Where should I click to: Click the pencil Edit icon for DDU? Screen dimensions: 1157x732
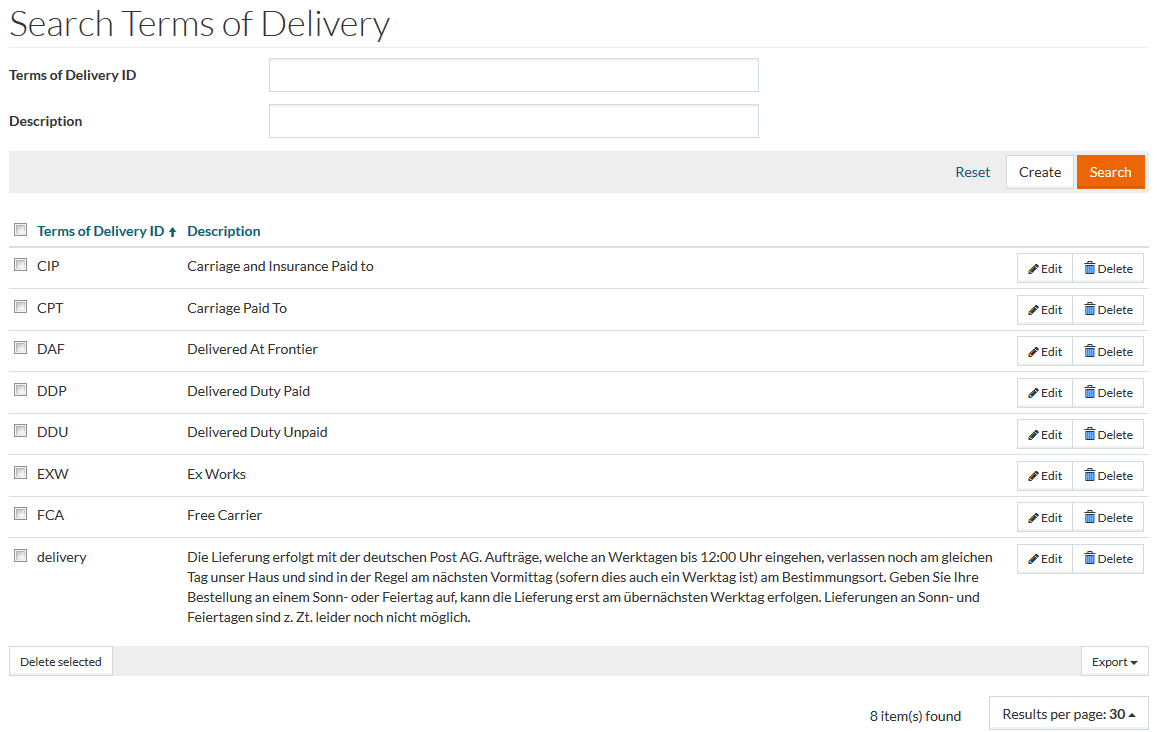[1034, 435]
